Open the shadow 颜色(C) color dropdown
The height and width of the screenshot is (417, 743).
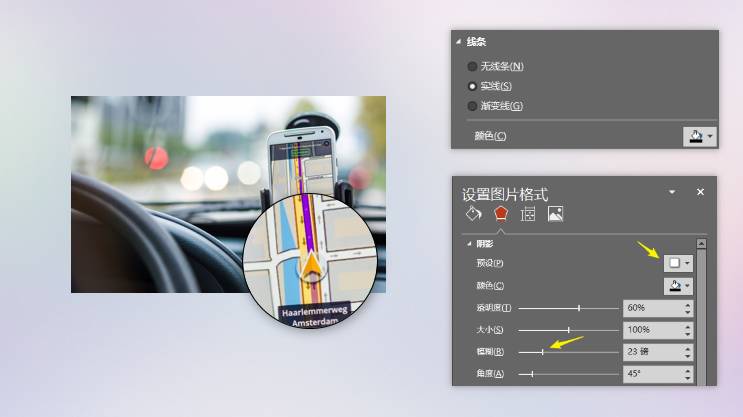point(679,286)
